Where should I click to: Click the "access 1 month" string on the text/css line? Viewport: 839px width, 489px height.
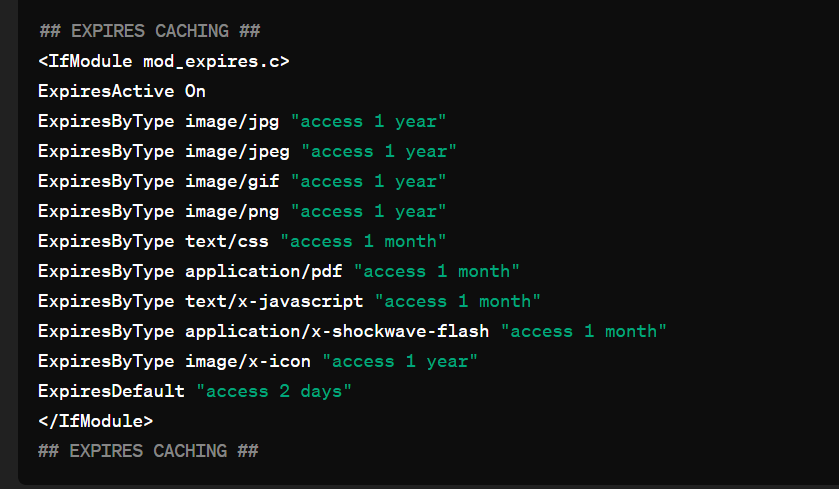pos(364,241)
